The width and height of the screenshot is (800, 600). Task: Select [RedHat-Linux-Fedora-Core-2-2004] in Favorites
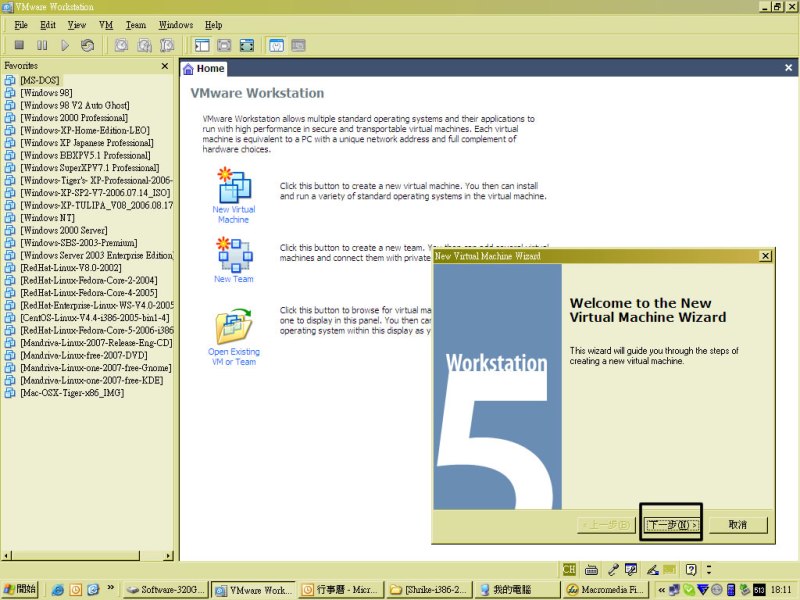pos(89,280)
